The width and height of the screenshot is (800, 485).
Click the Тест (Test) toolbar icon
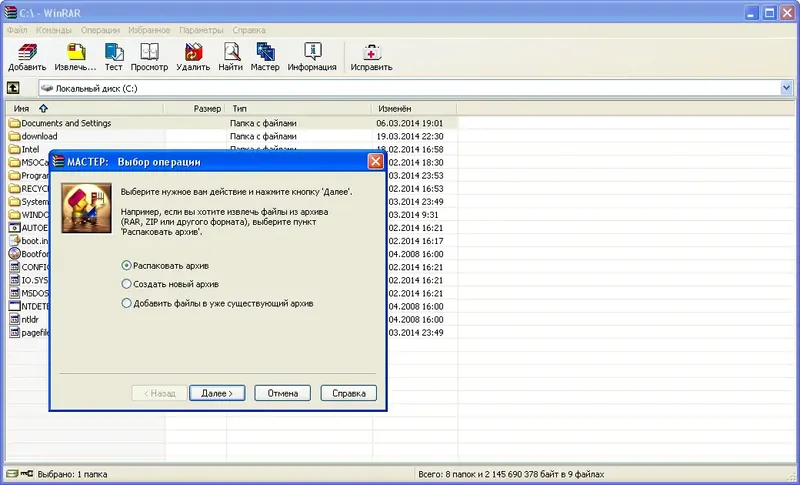tap(114, 57)
